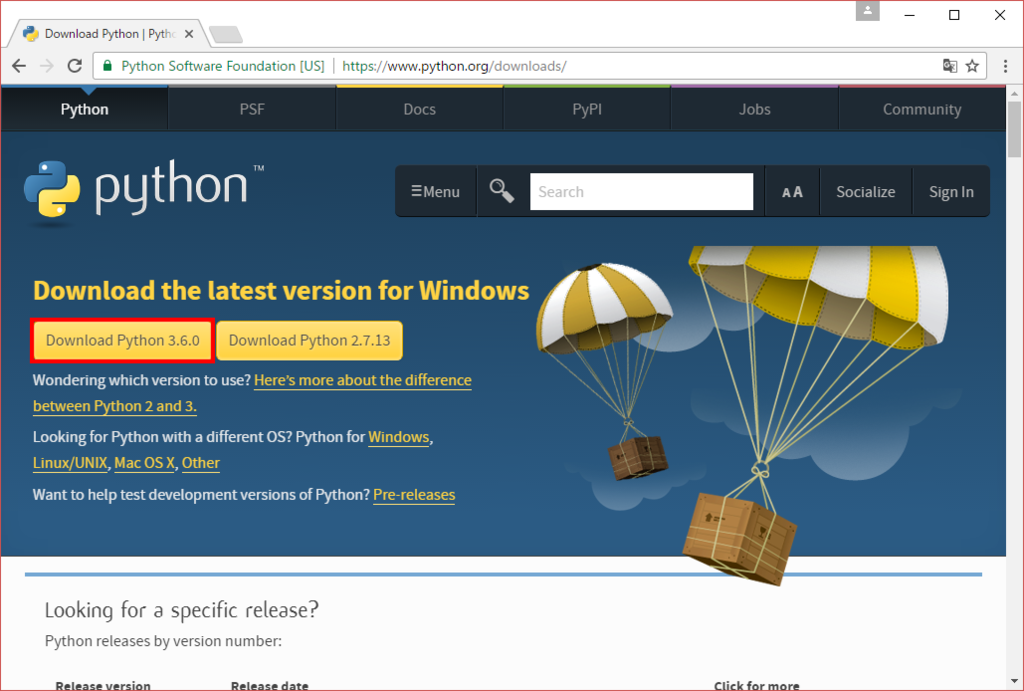This screenshot has width=1024, height=691.
Task: Switch to the PSF navigation tab
Action: [252, 109]
